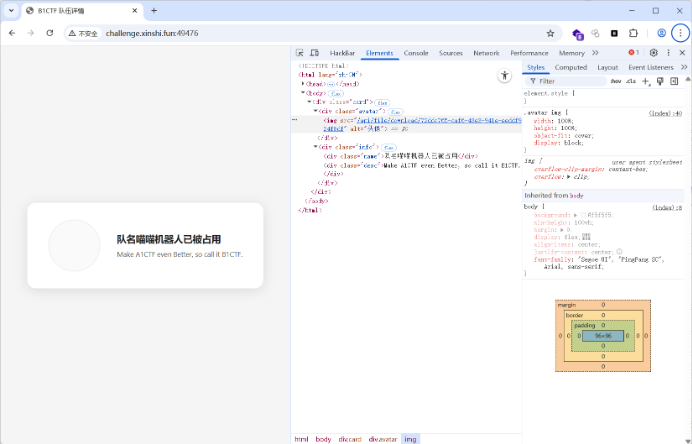Toggle the :hov element state panel

(615, 81)
